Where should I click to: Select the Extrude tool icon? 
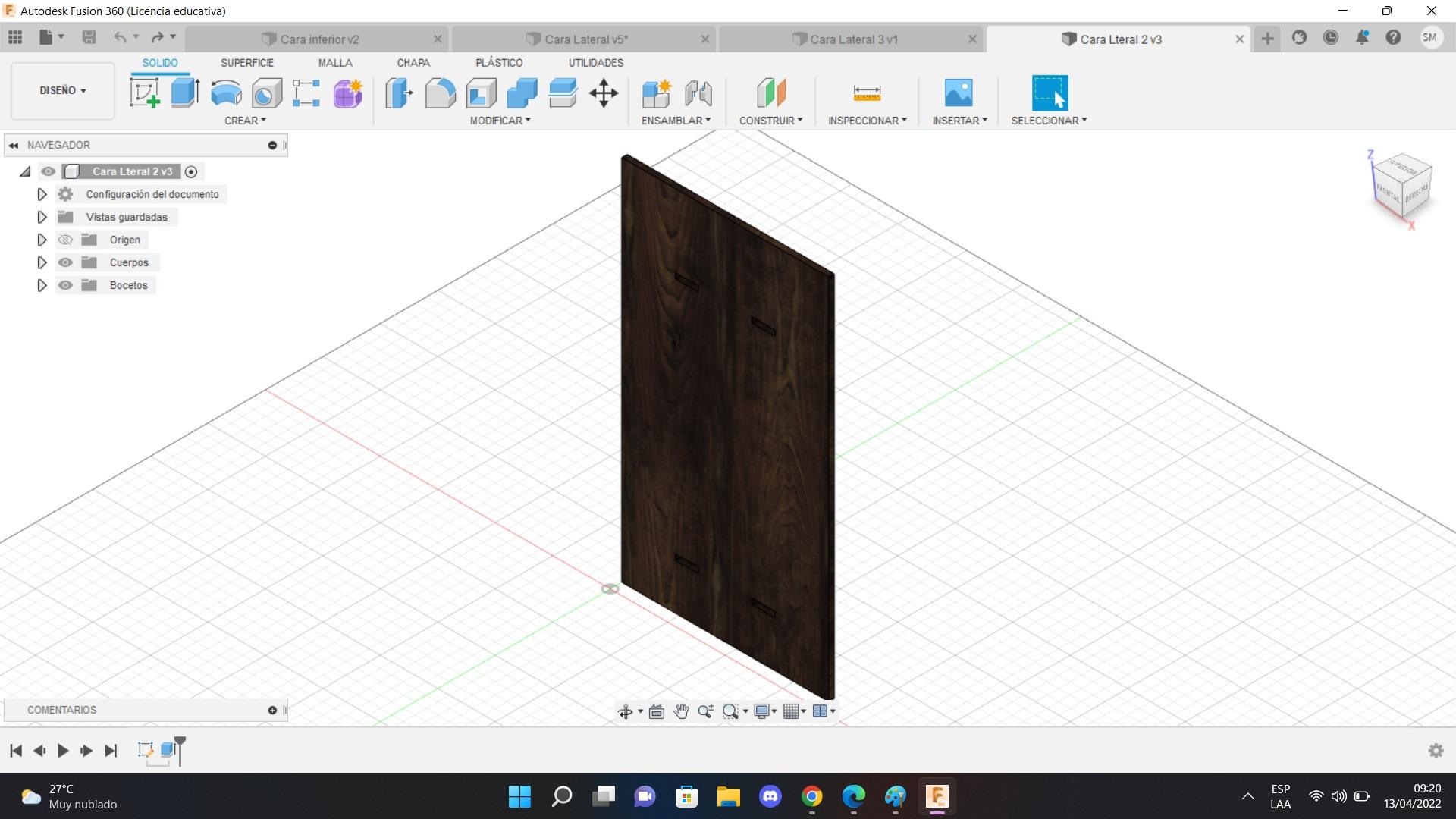coord(185,93)
